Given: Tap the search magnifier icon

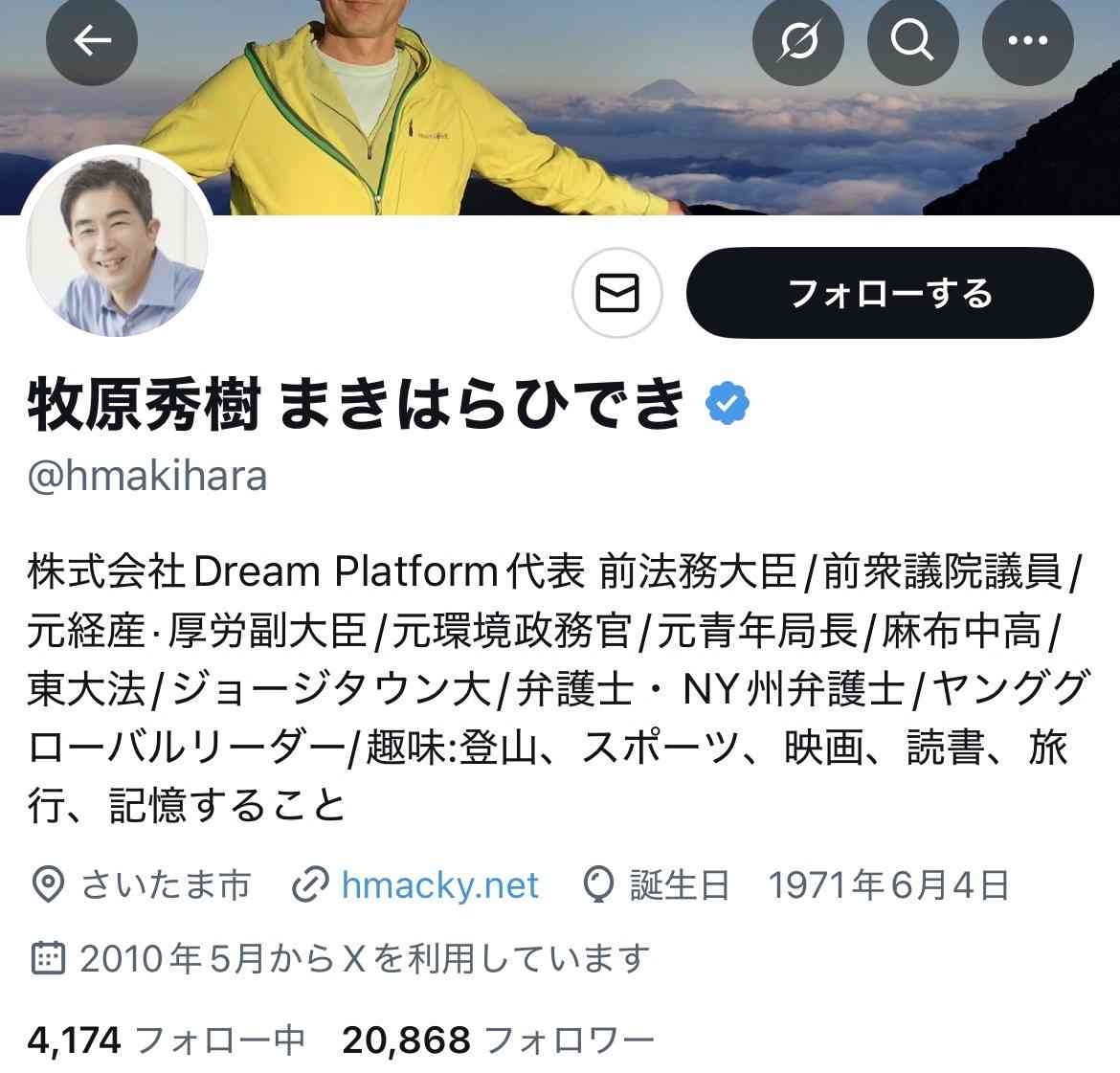Looking at the screenshot, I should click(913, 39).
